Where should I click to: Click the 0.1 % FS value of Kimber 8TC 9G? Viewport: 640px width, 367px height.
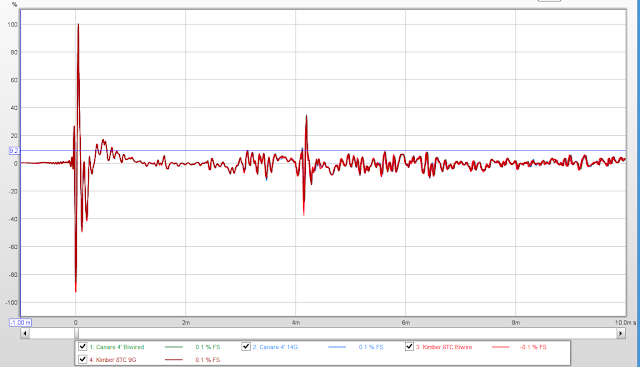tap(208, 360)
